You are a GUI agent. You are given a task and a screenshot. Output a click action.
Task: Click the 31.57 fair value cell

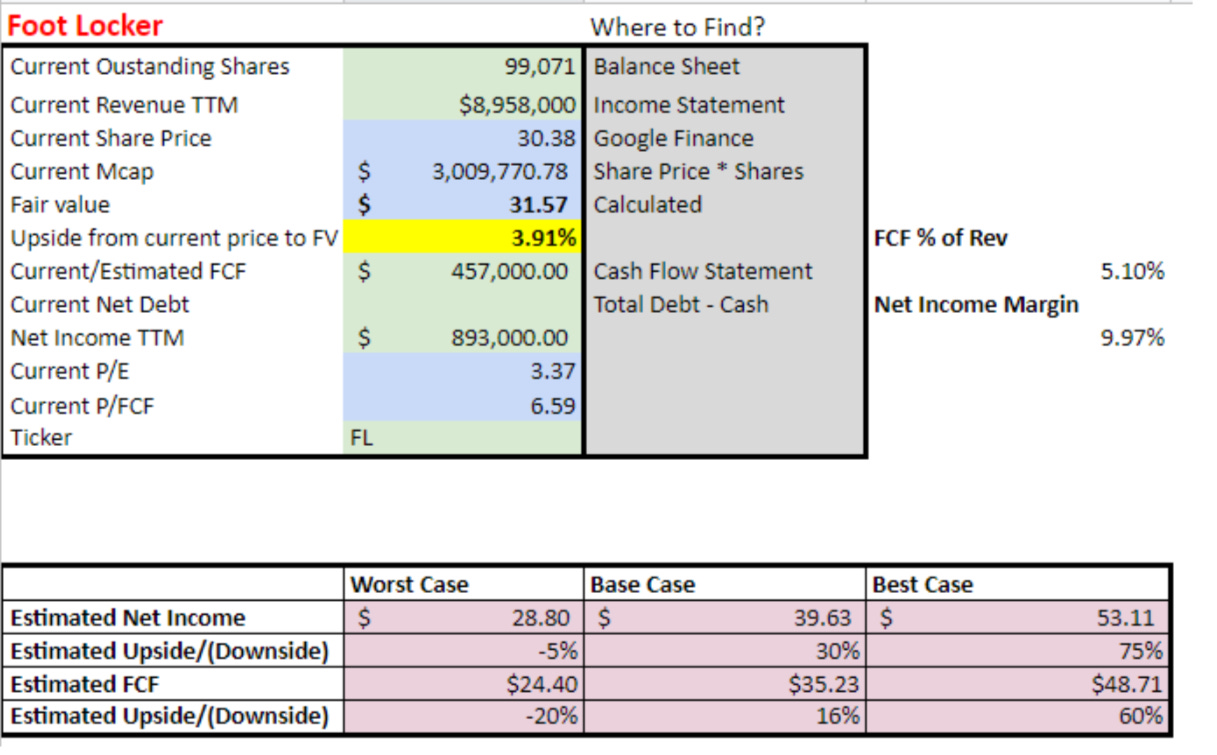[x=462, y=204]
